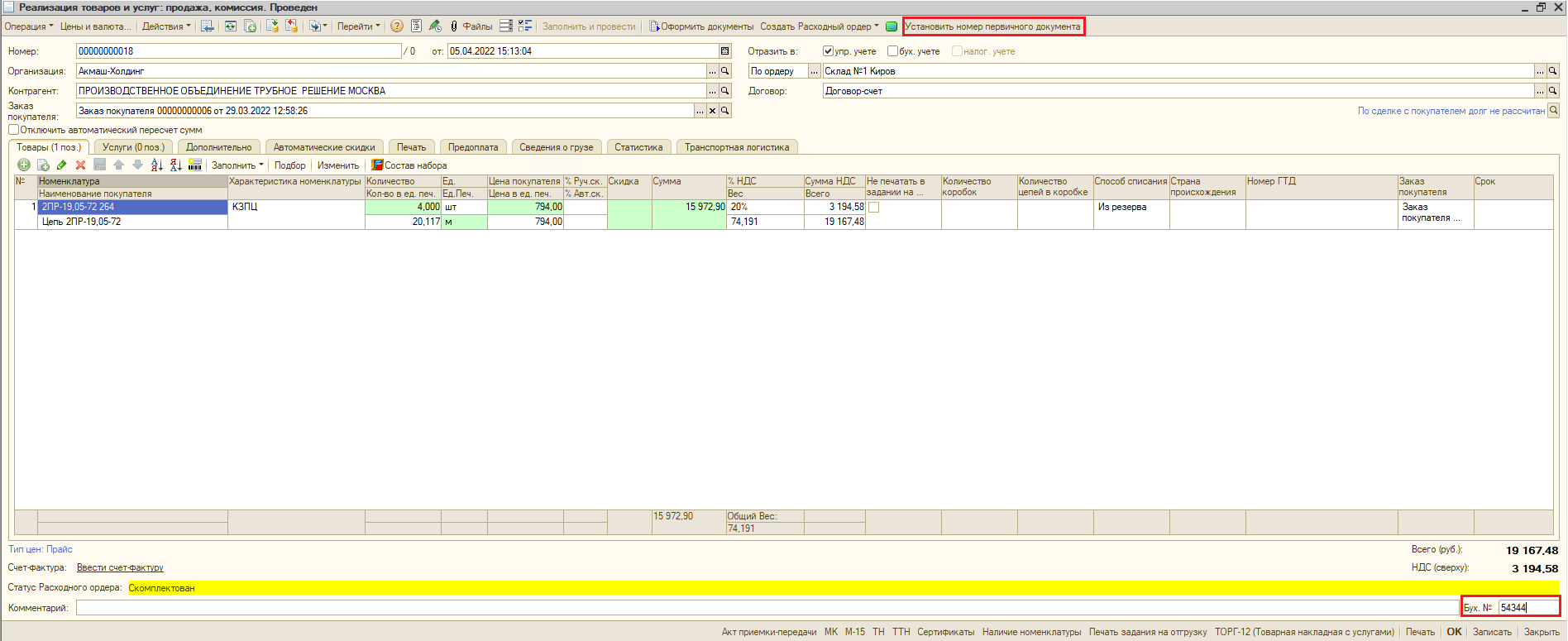Click the Подбор button in goods toolbar
1568x641 pixels.
(290, 165)
